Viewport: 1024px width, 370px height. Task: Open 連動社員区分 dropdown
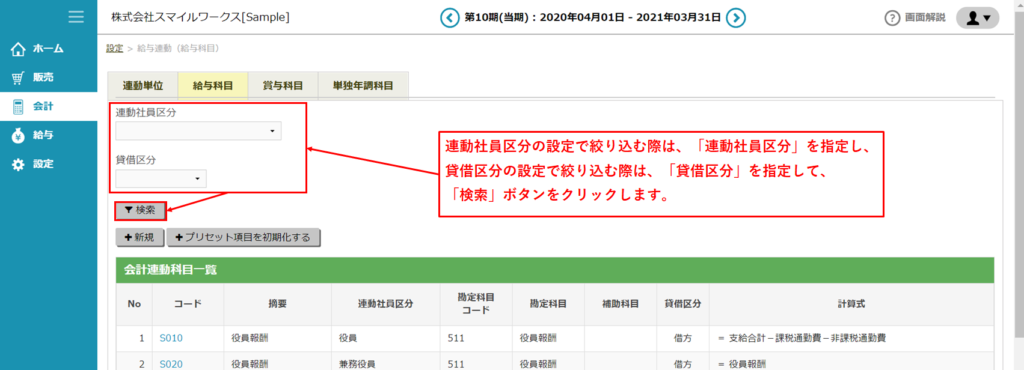pos(199,131)
